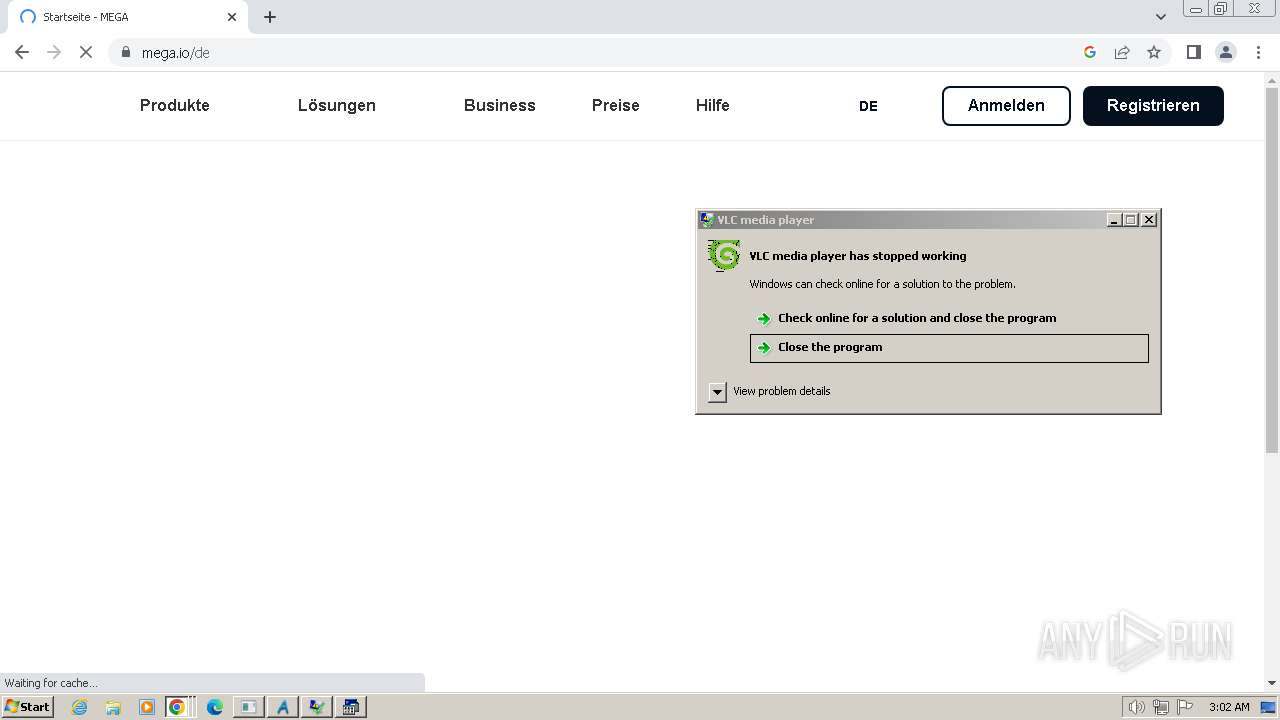Screen dimensions: 1280x720
Task: Open the VLC error taskbar item
Action: [317, 707]
